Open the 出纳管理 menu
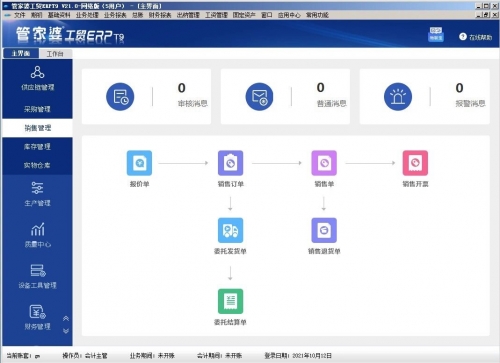 coord(188,15)
